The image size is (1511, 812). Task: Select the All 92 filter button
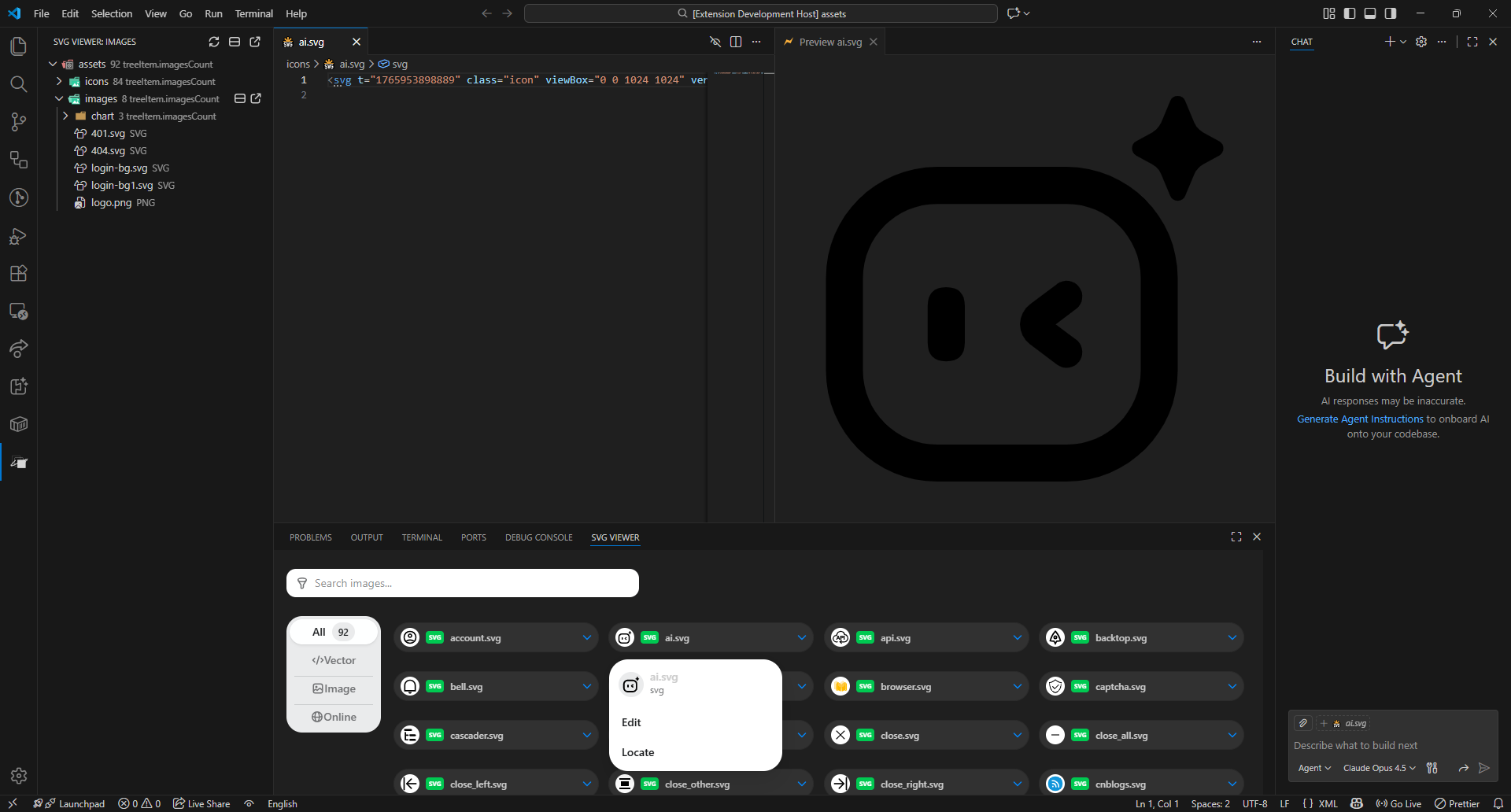pyautogui.click(x=331, y=631)
